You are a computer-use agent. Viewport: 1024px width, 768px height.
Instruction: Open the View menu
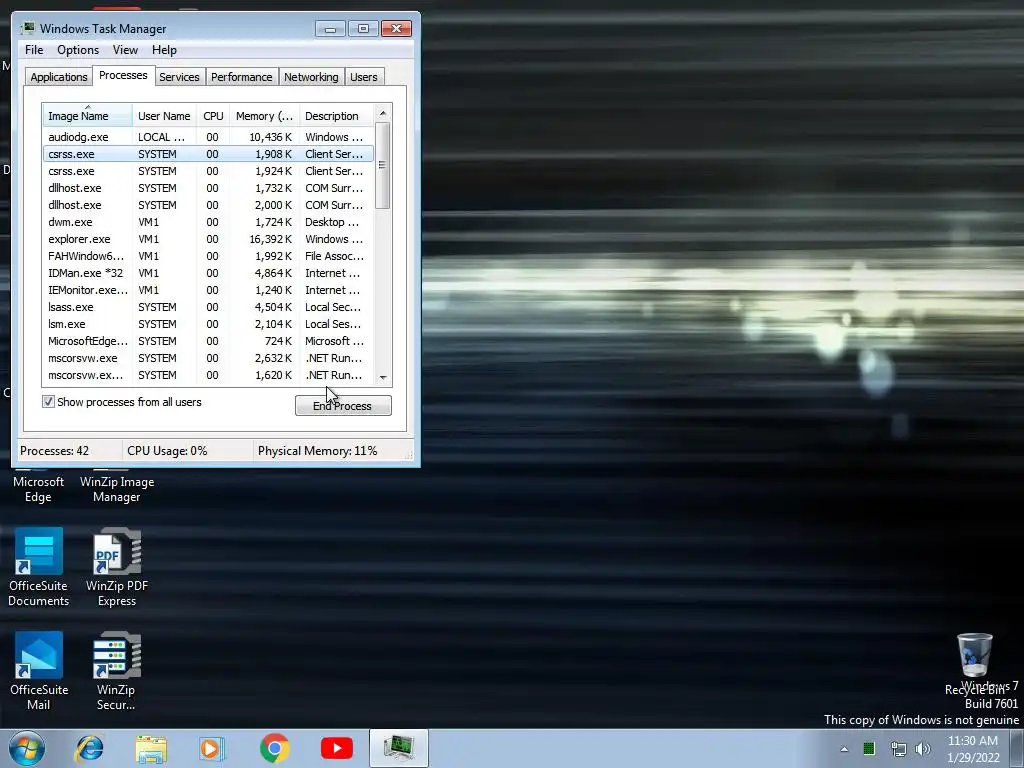[x=125, y=50]
